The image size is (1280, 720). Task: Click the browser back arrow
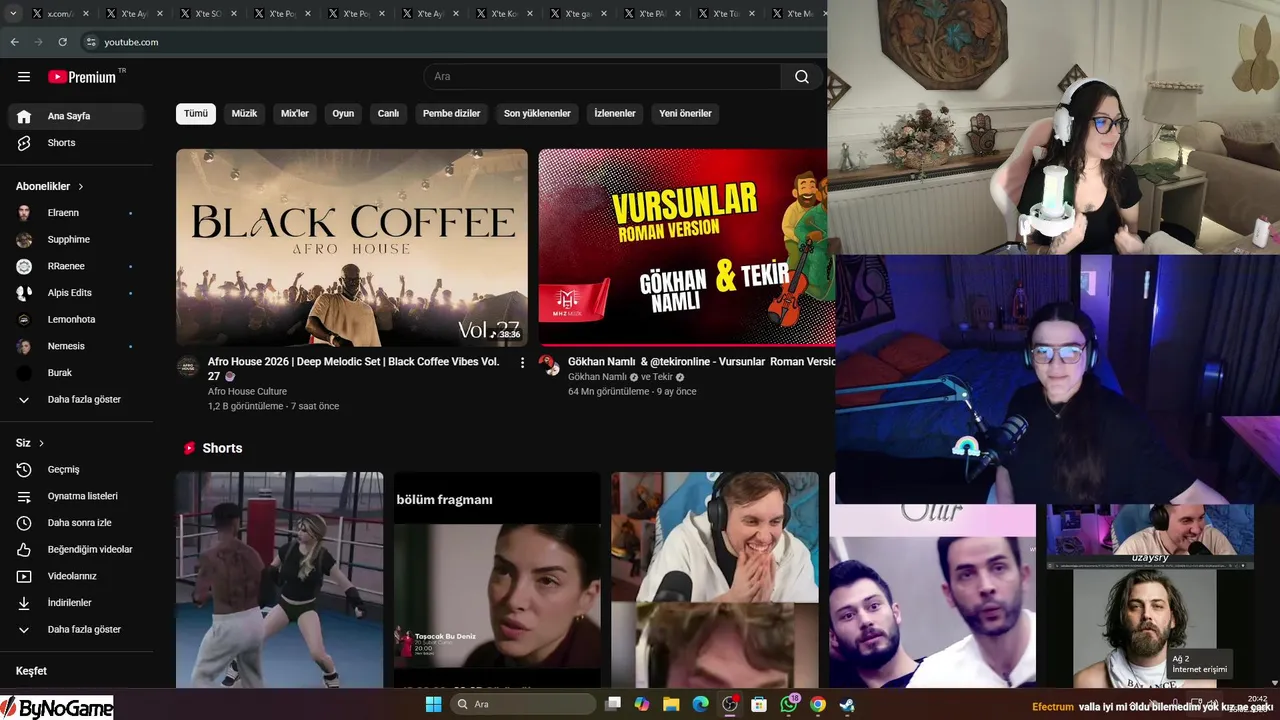14,42
